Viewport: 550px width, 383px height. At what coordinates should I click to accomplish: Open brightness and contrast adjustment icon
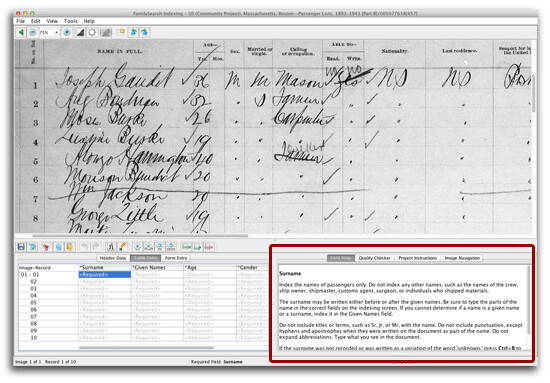(x=92, y=33)
